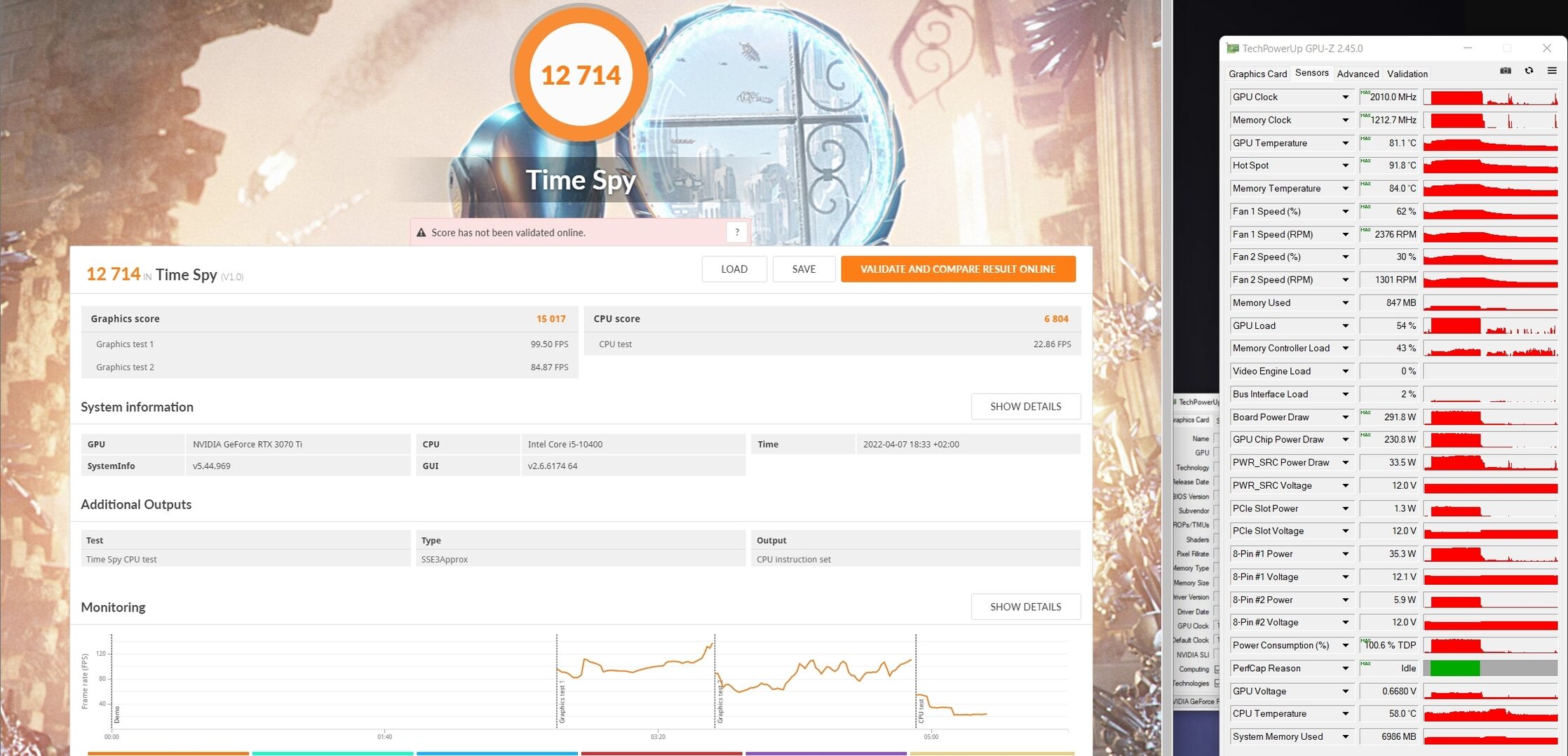This screenshot has width=1568, height=756.
Task: Click the Graphics test 2 marker on chart
Action: [x=719, y=701]
